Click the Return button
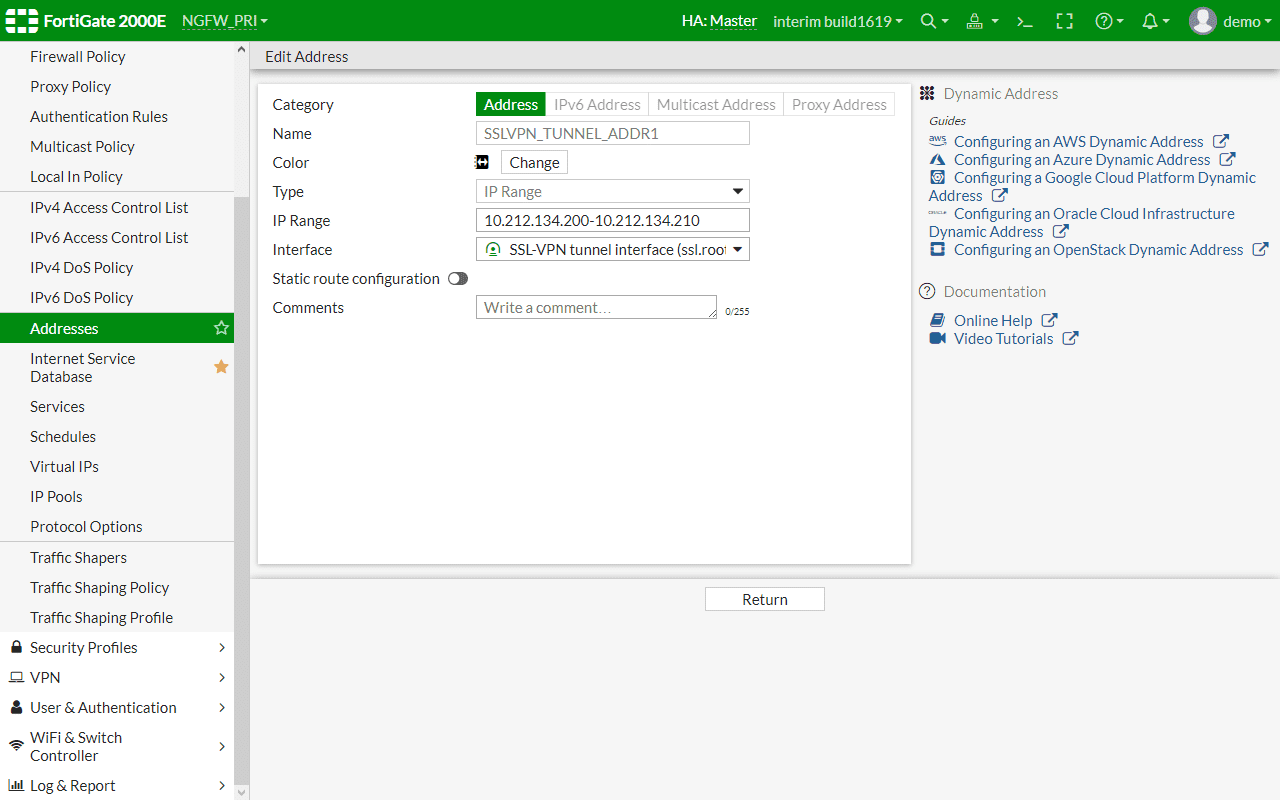Viewport: 1280px width, 800px height. (x=765, y=599)
